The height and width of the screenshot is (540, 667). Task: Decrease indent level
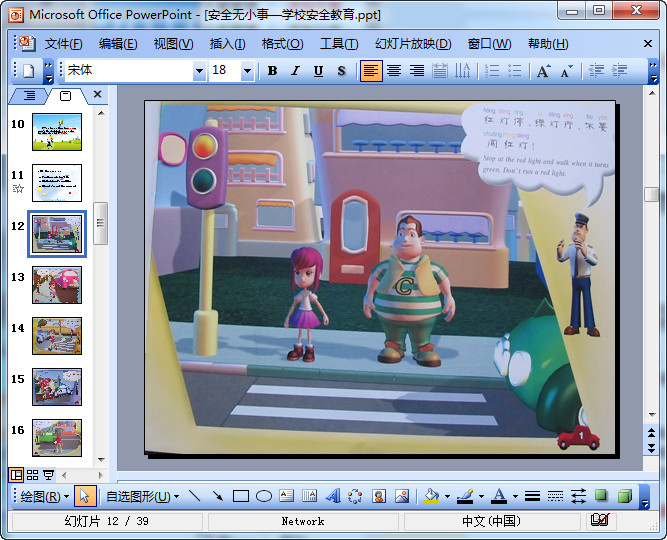click(x=596, y=71)
